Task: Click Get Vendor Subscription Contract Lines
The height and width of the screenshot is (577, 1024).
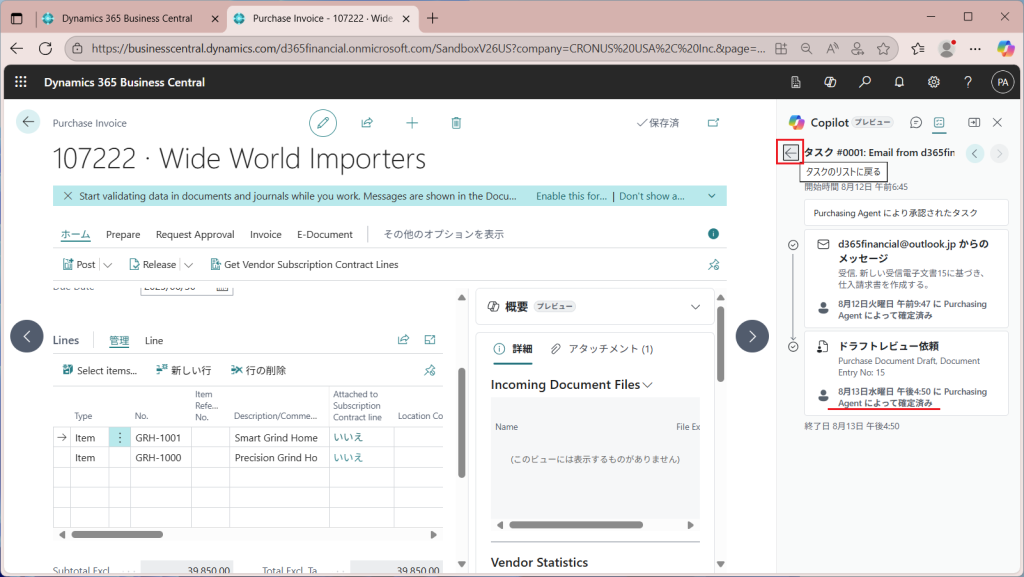Action: coord(304,264)
